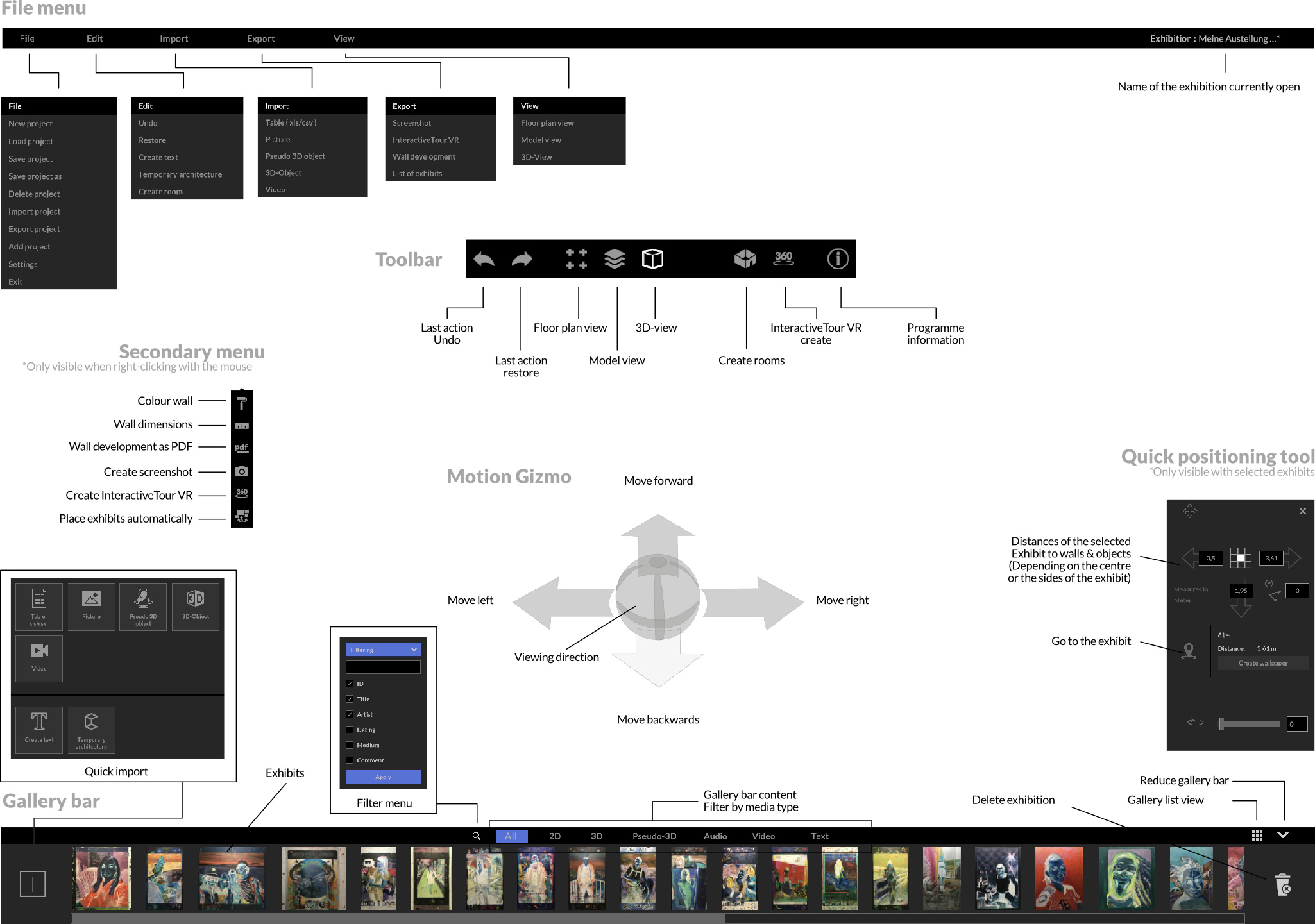The height and width of the screenshot is (924, 1315).
Task: Filter gallery by Pseudo-3D tab
Action: pos(654,836)
